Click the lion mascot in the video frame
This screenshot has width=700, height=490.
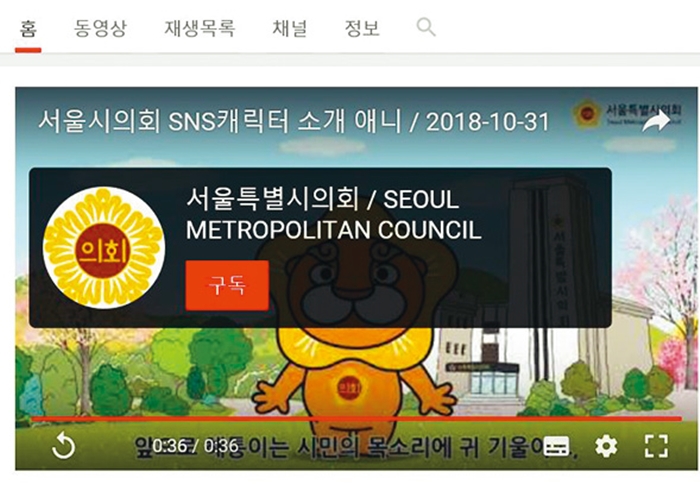coord(355,339)
